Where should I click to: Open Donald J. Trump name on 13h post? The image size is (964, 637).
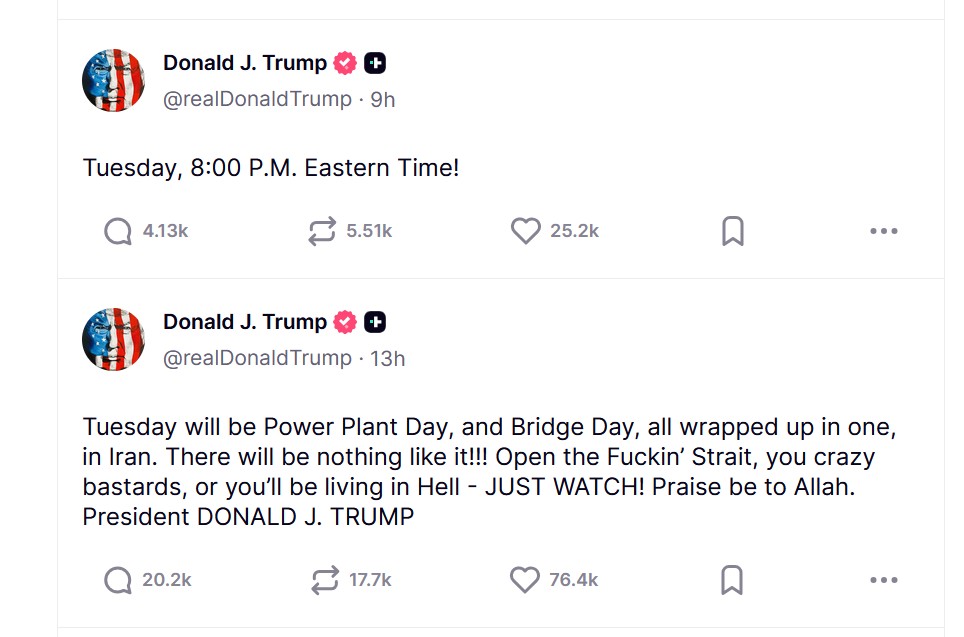[245, 322]
